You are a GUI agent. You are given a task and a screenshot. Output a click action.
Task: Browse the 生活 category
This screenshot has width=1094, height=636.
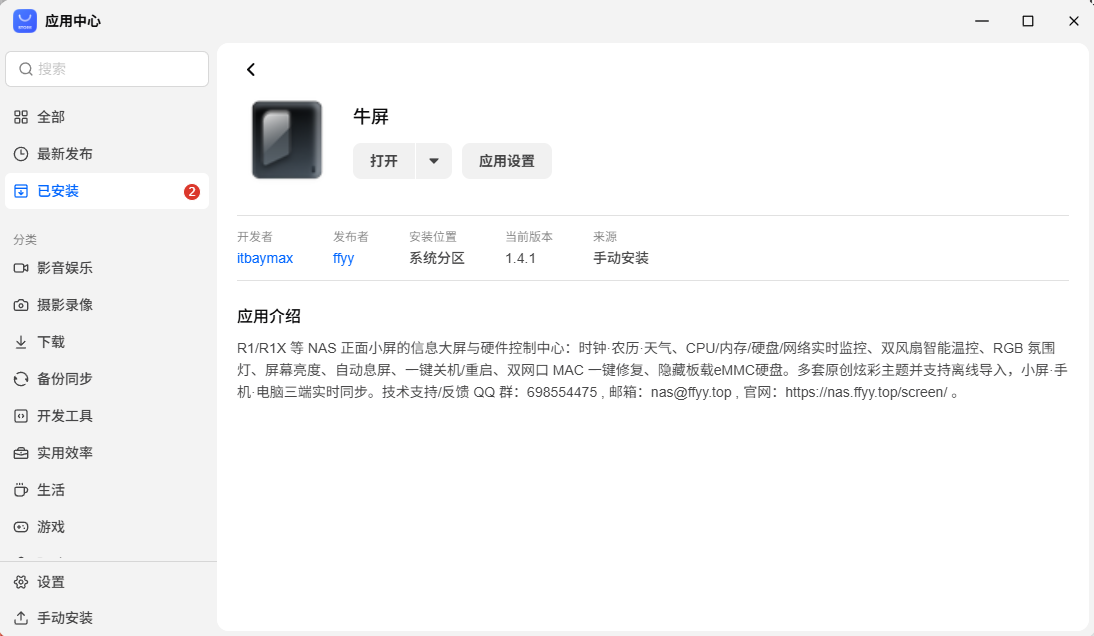point(107,490)
